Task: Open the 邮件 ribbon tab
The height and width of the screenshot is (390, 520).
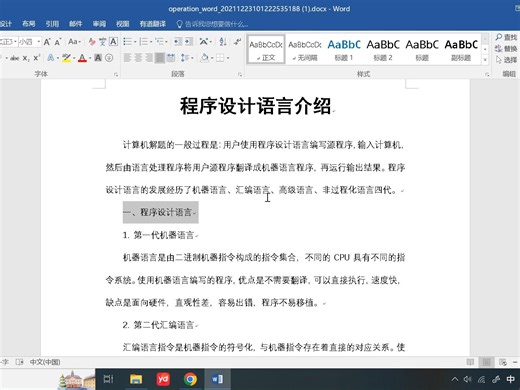Action: (76, 24)
